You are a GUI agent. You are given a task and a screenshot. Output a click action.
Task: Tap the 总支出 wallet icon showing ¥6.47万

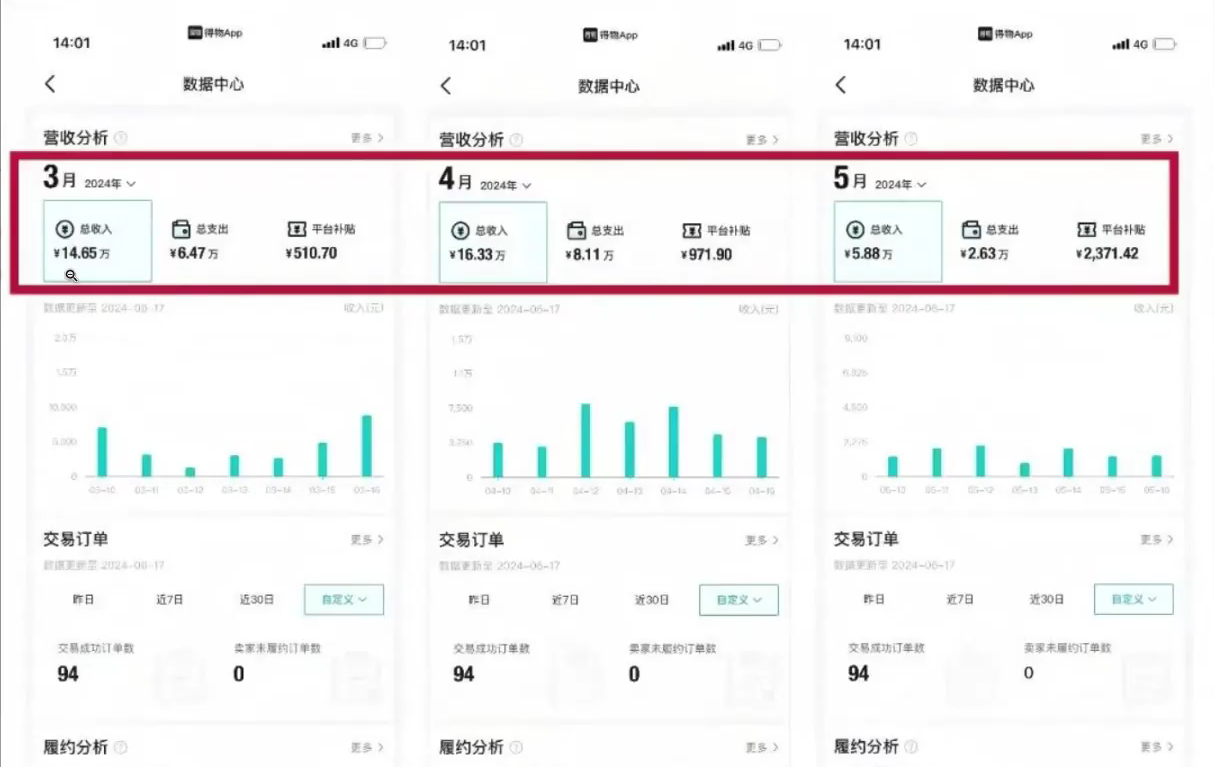(x=181, y=229)
